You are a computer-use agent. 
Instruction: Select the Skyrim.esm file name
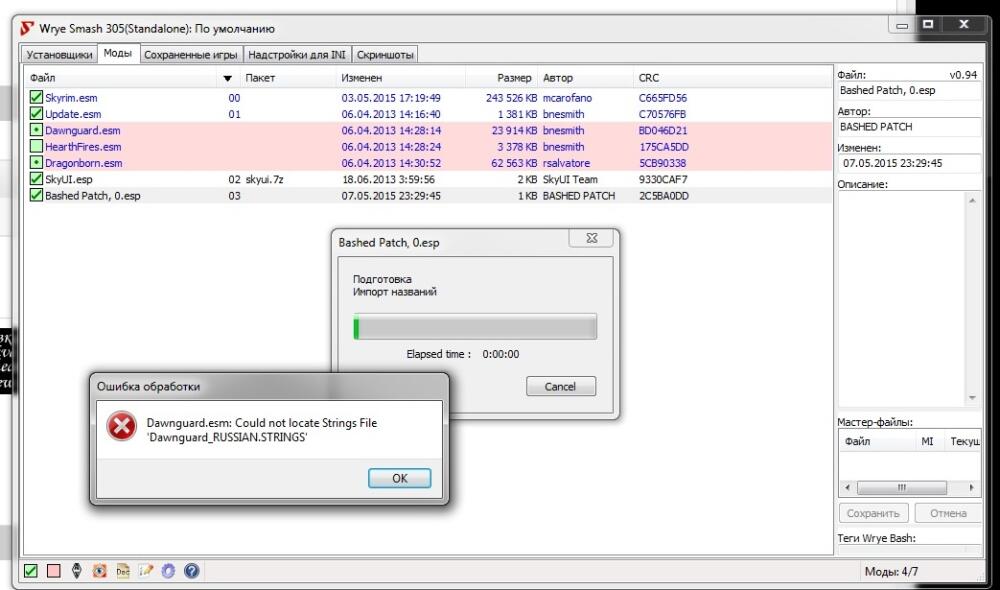(71, 98)
